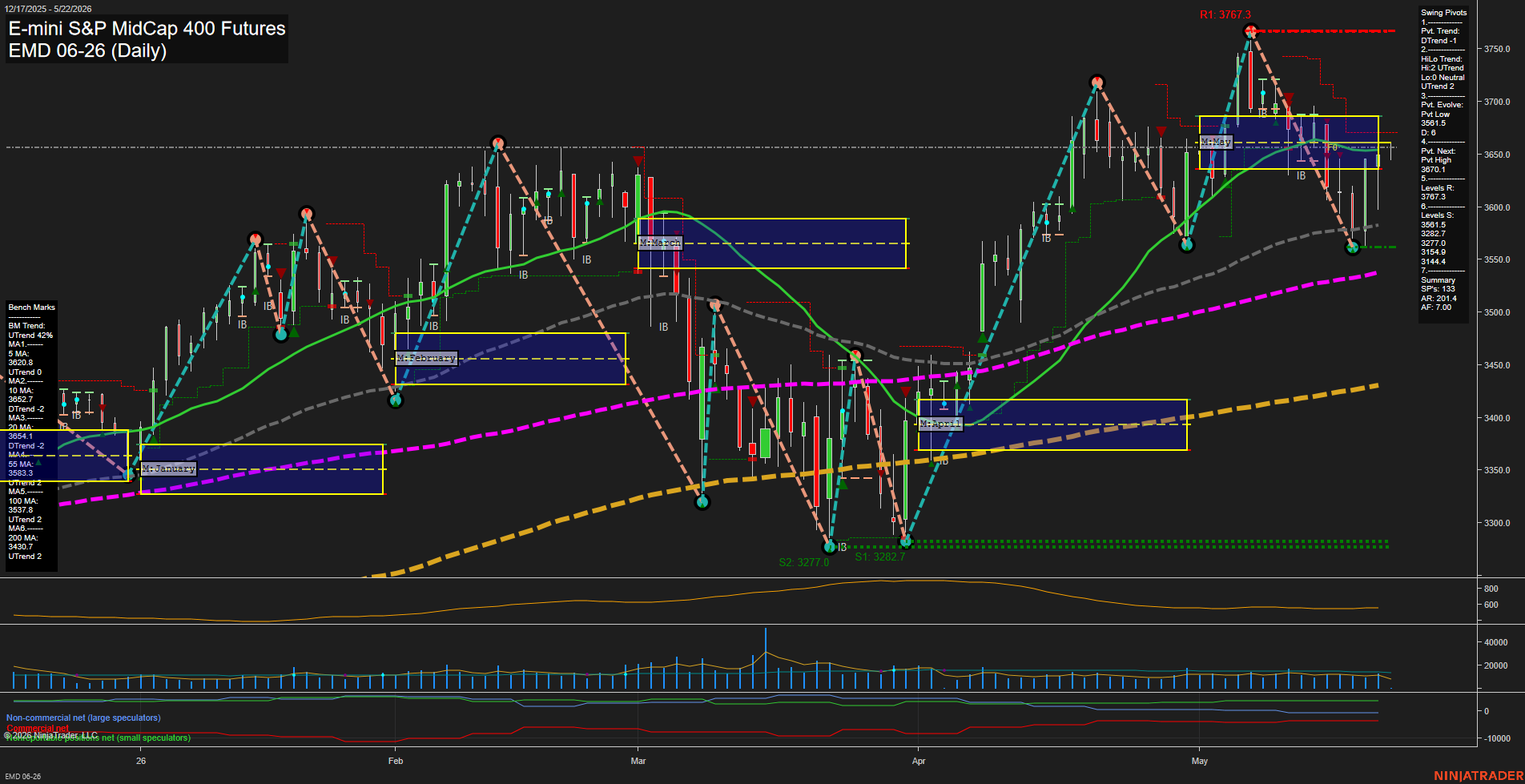Click the M:March monthly range label

click(x=660, y=242)
